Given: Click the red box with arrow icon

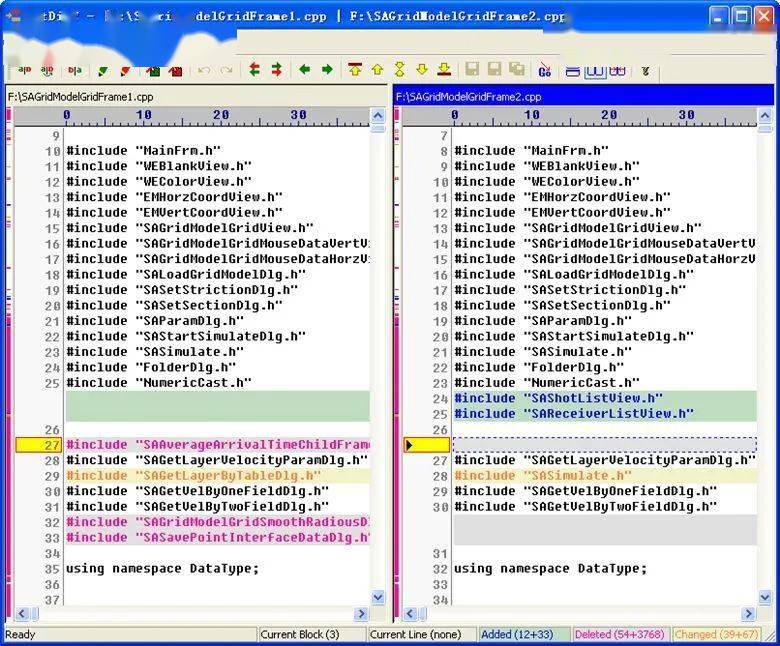Looking at the screenshot, I should pos(175,71).
